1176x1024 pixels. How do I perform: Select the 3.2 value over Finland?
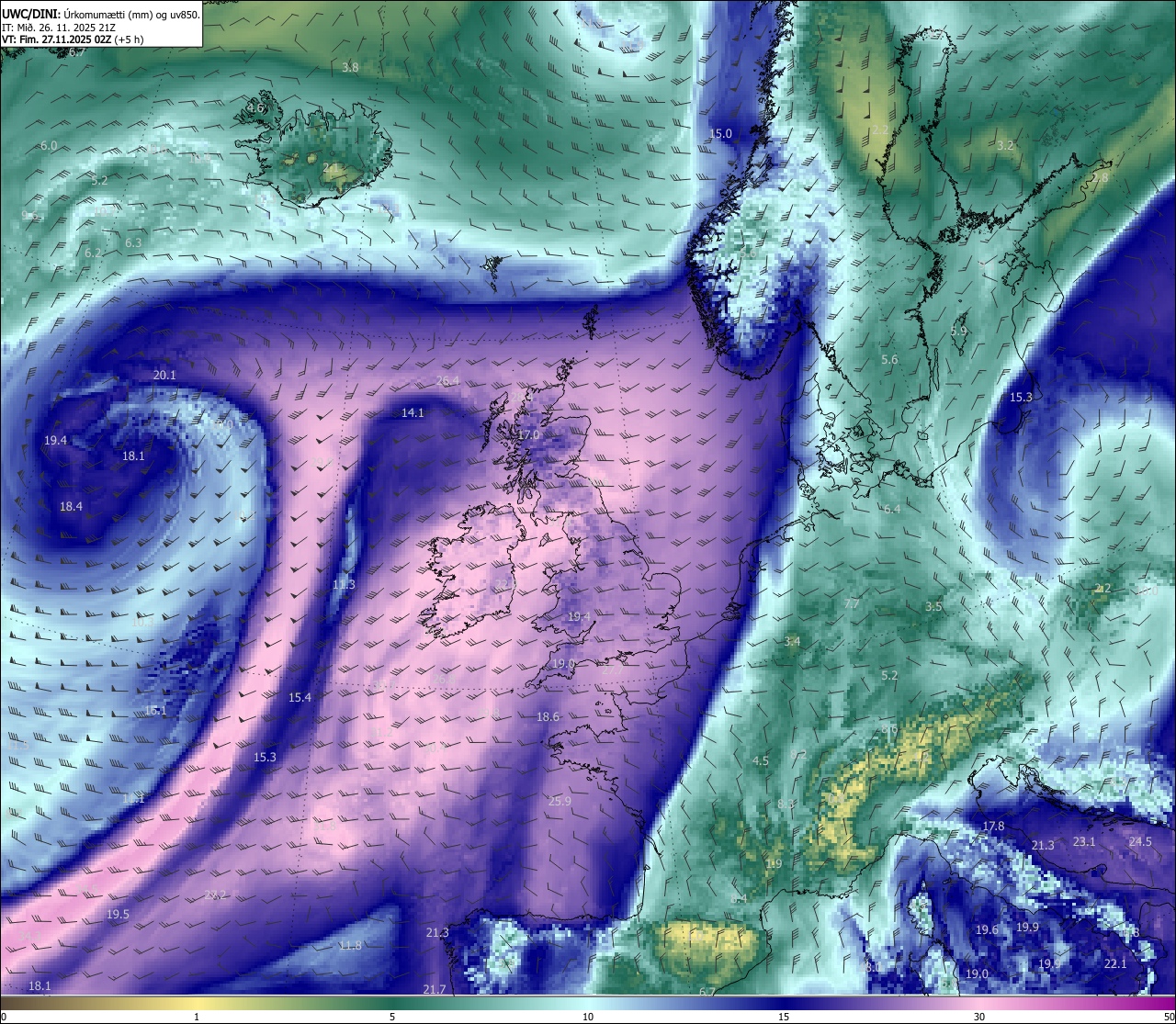click(1005, 145)
